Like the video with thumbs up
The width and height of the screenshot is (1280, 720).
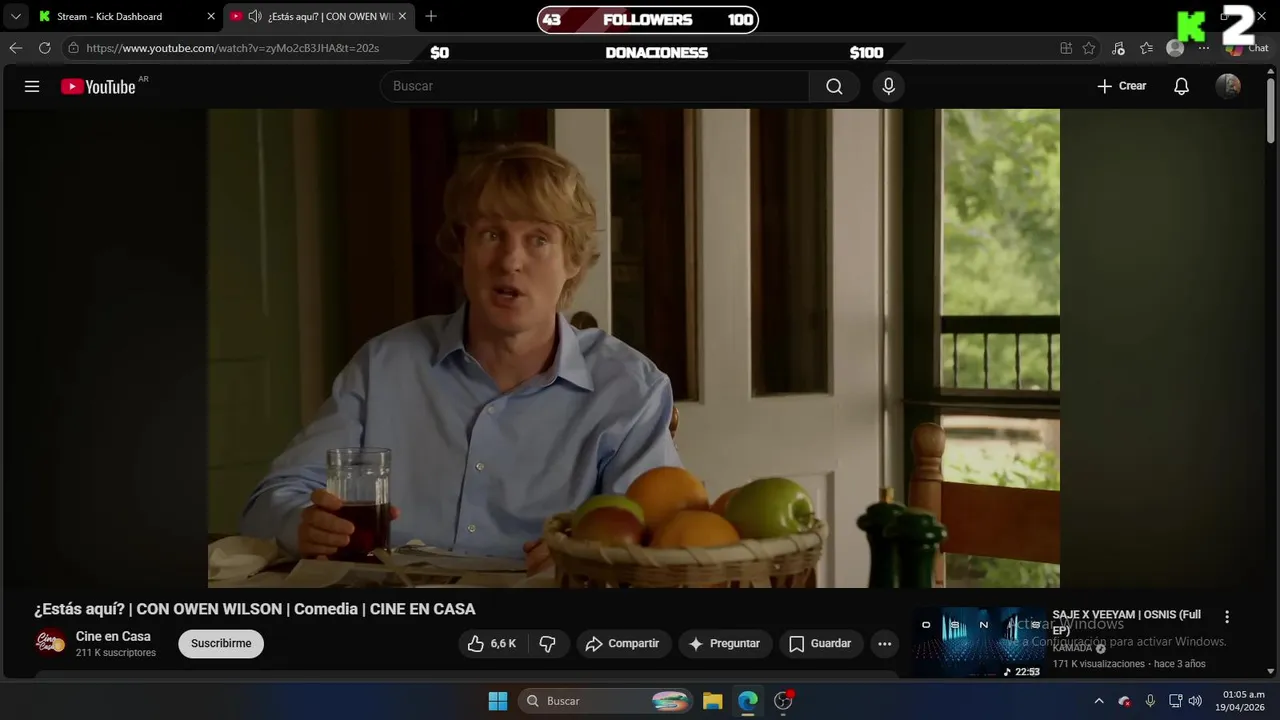[x=492, y=644]
